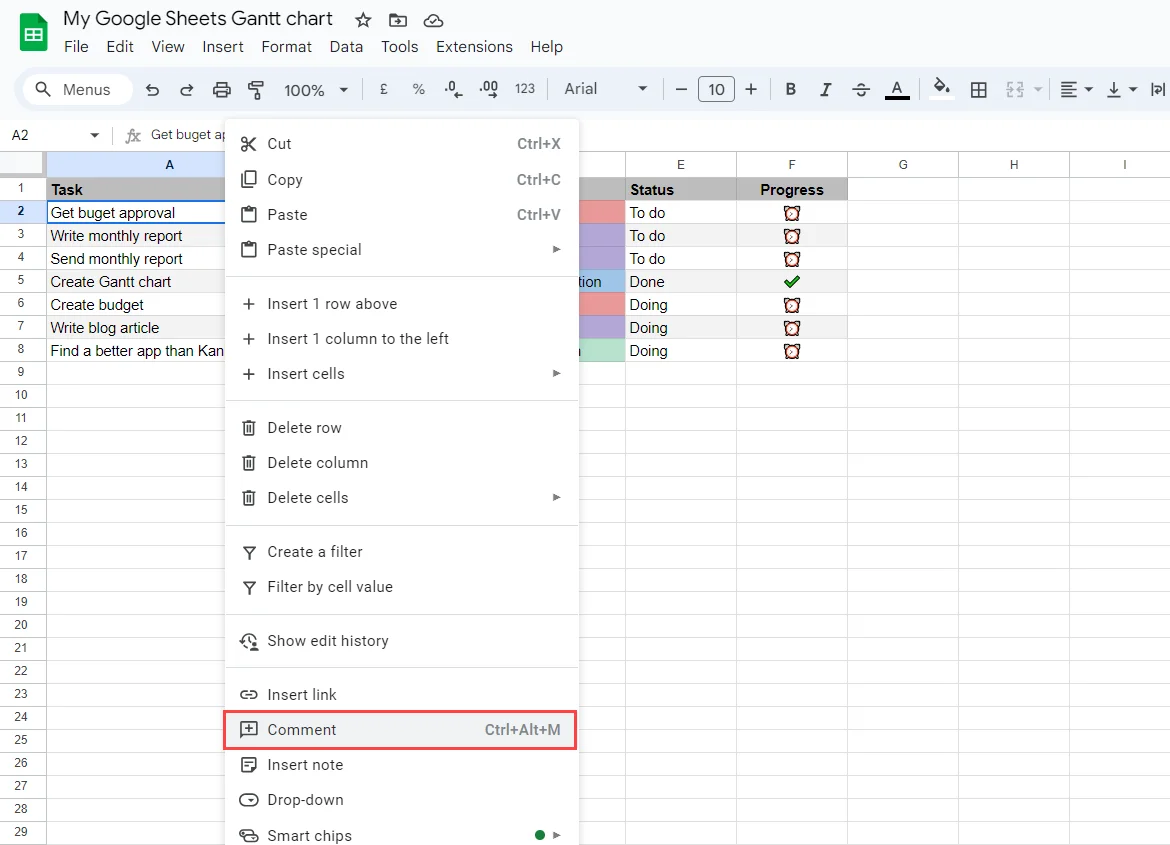Choose Cut from context menu
The height and width of the screenshot is (845, 1170).
click(x=401, y=144)
